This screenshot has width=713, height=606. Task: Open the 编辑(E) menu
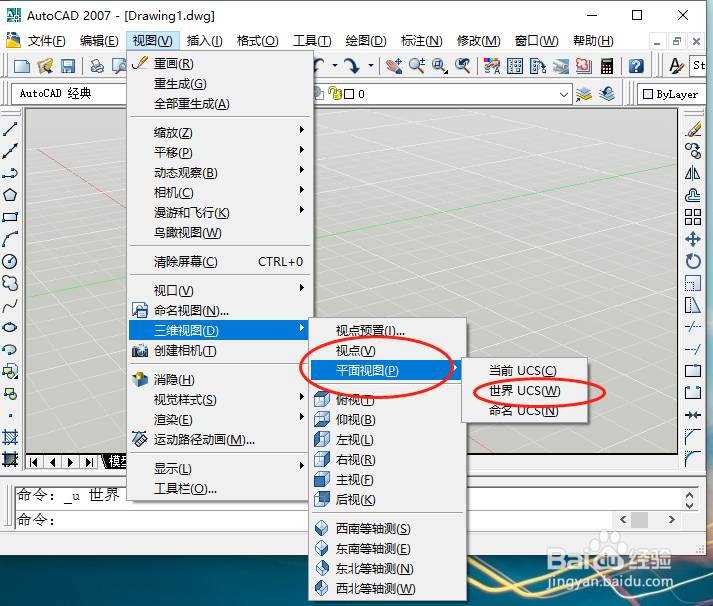click(99, 41)
